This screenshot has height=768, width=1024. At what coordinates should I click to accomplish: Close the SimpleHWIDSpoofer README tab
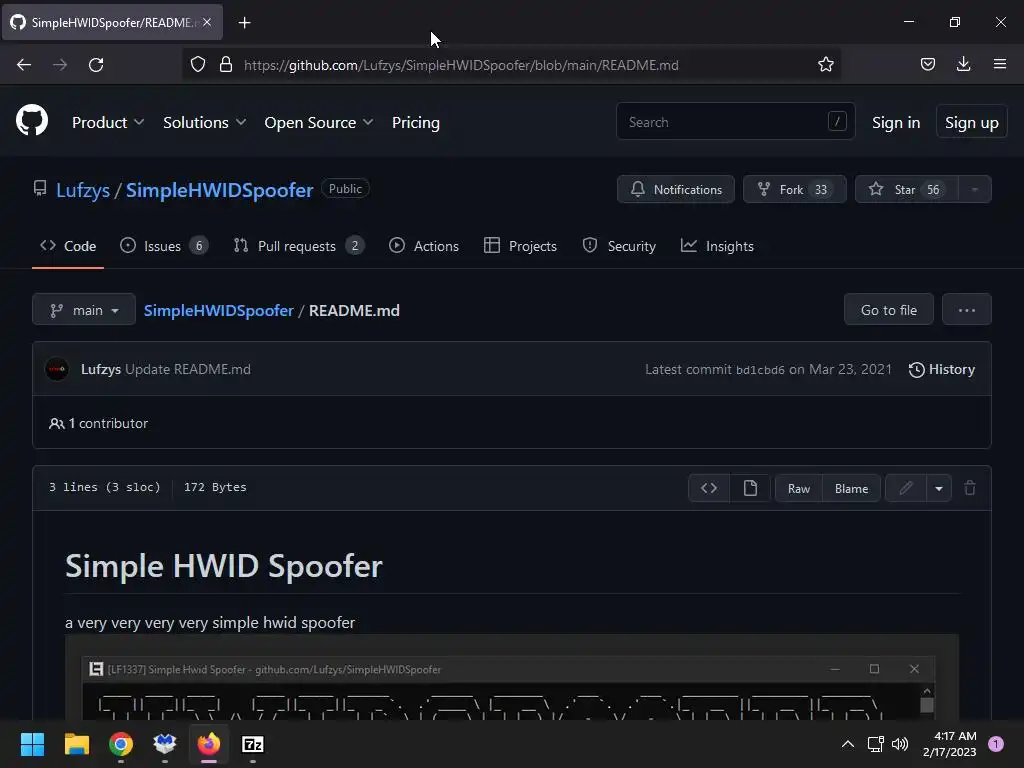point(207,22)
